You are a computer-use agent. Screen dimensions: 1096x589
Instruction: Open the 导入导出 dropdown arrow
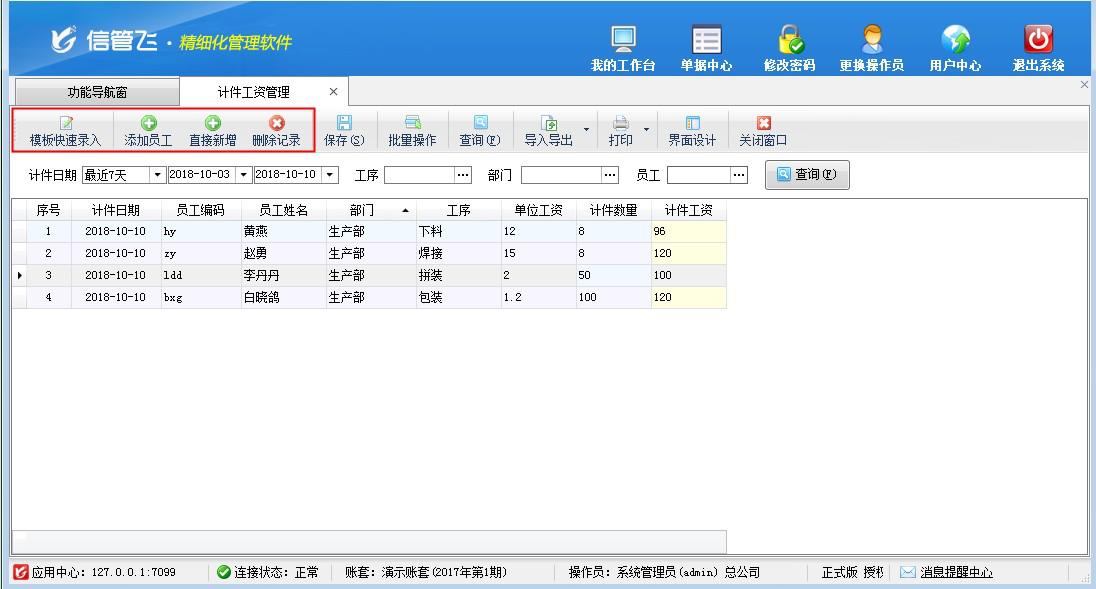586,130
